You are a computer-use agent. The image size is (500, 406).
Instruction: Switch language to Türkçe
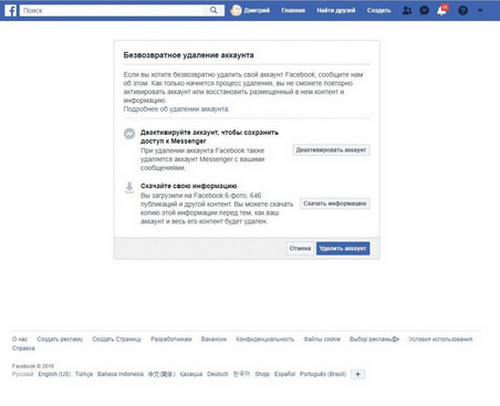point(84,374)
